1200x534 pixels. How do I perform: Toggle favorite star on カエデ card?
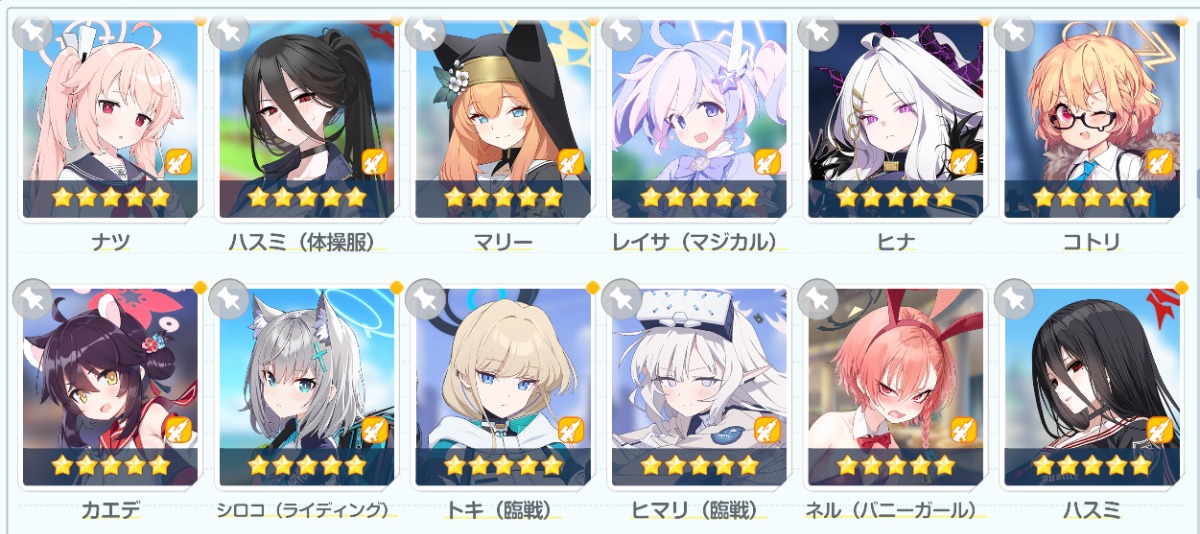point(32,297)
